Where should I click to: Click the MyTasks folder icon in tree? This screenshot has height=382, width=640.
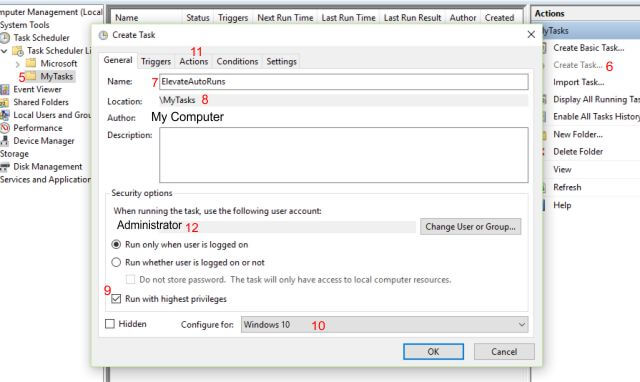coord(31,76)
